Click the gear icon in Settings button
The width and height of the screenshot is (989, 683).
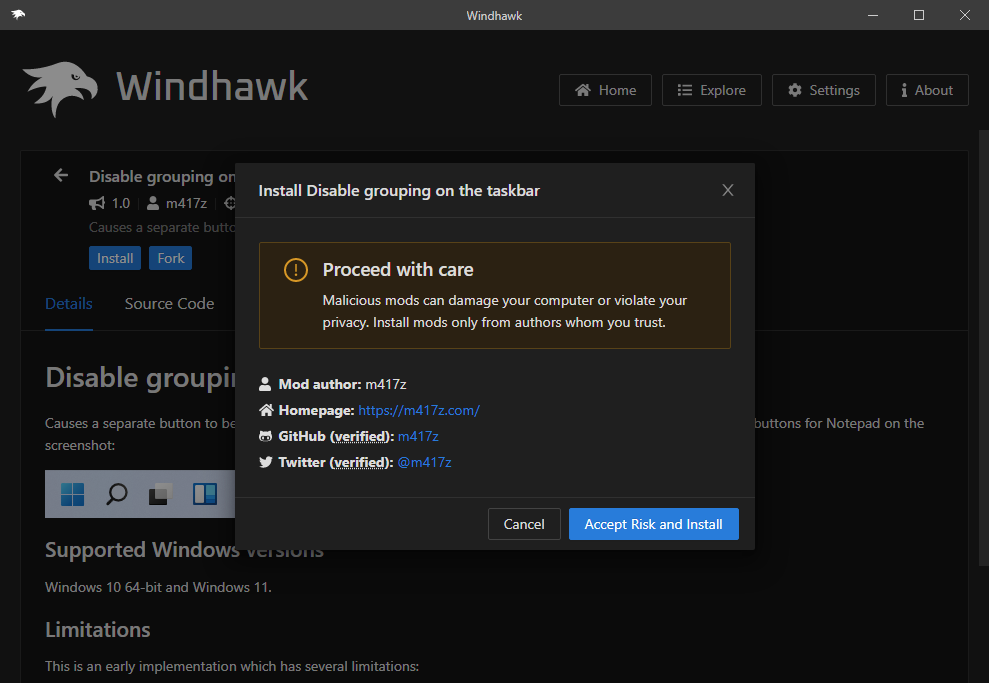coord(795,90)
